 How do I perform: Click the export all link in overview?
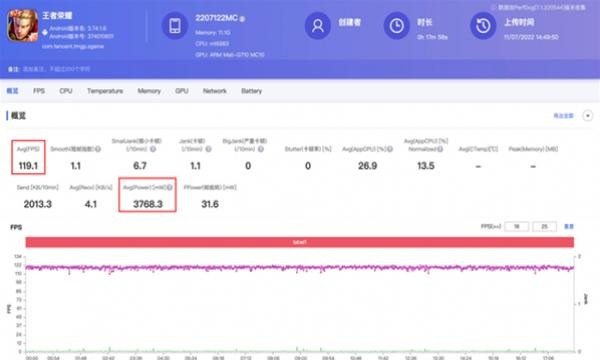click(563, 116)
